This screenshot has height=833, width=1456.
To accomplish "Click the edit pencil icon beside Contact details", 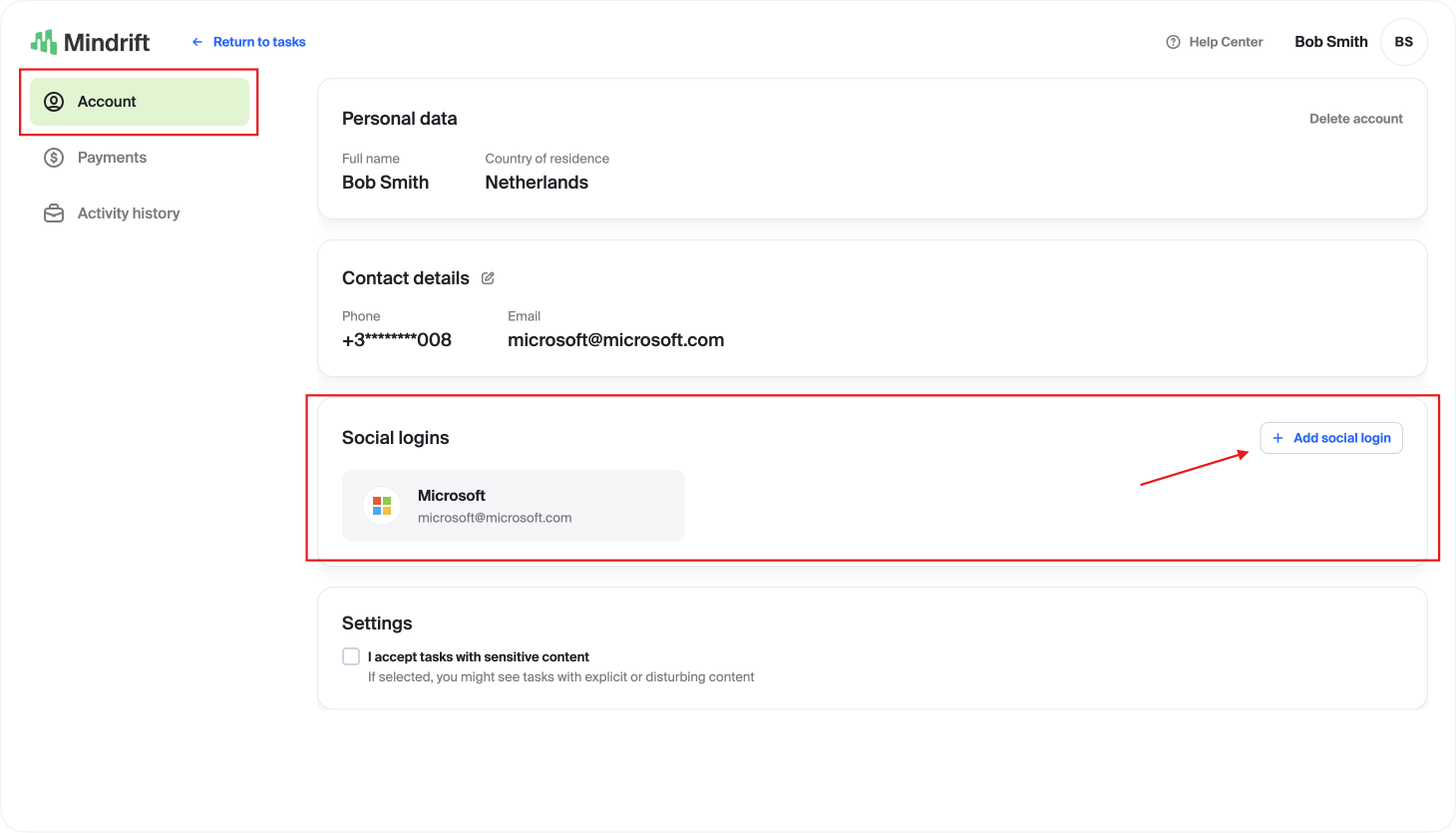I will tap(488, 277).
